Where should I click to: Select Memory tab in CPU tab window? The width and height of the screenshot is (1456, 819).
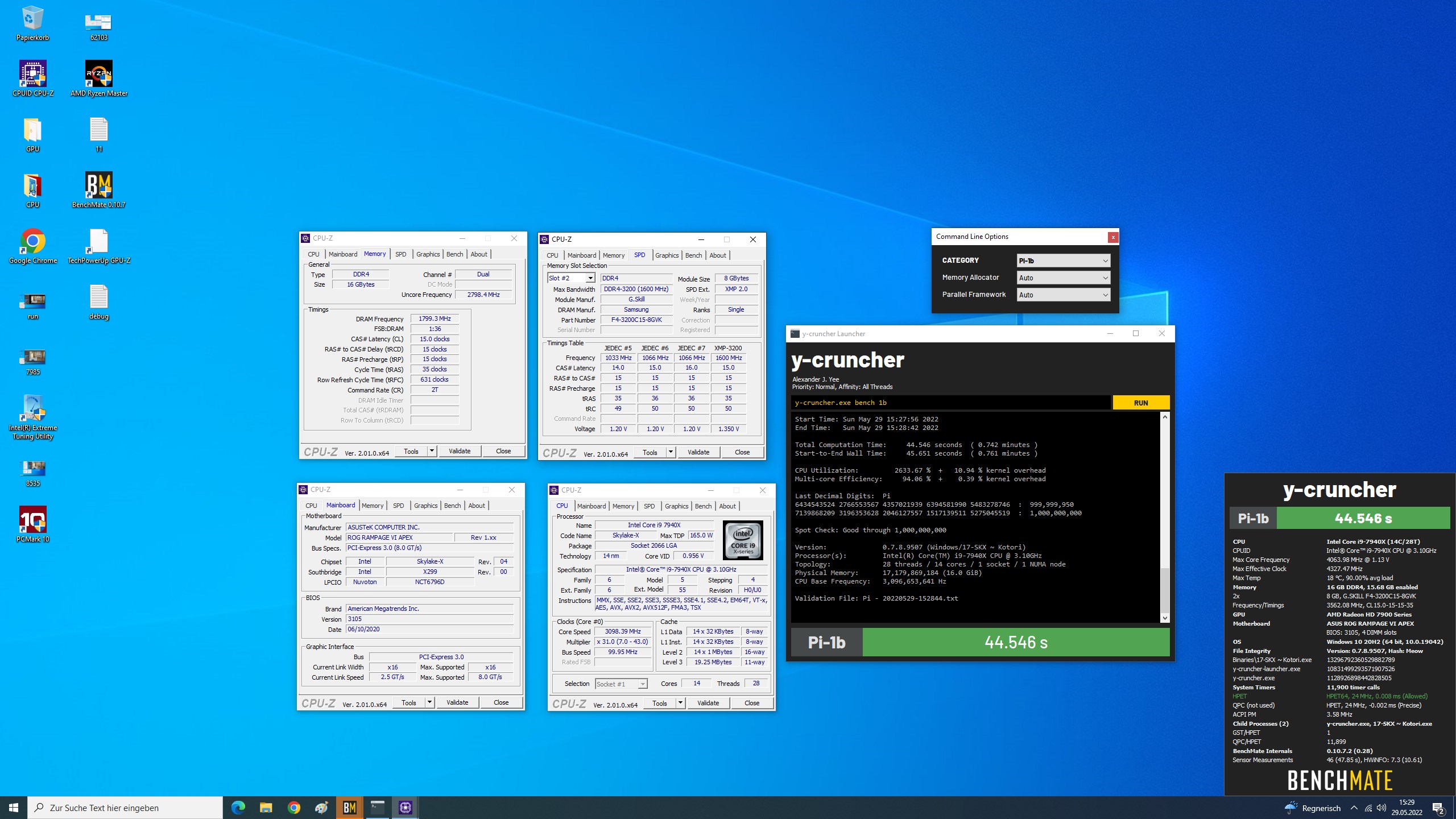tap(623, 506)
